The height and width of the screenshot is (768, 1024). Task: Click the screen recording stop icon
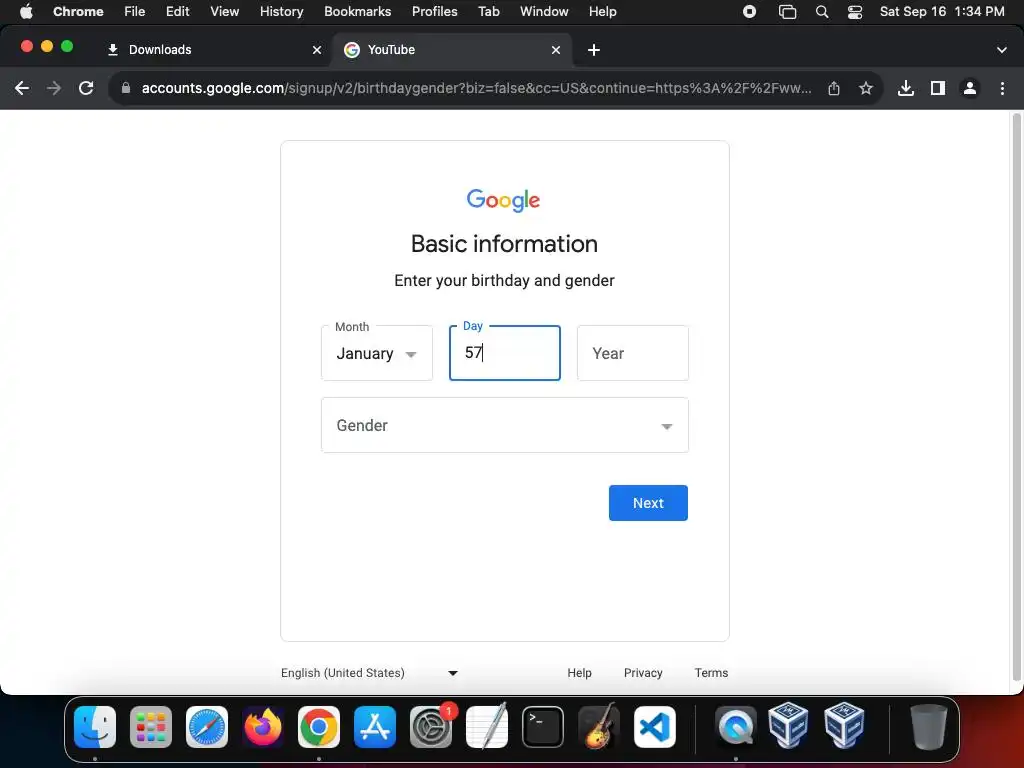click(750, 12)
